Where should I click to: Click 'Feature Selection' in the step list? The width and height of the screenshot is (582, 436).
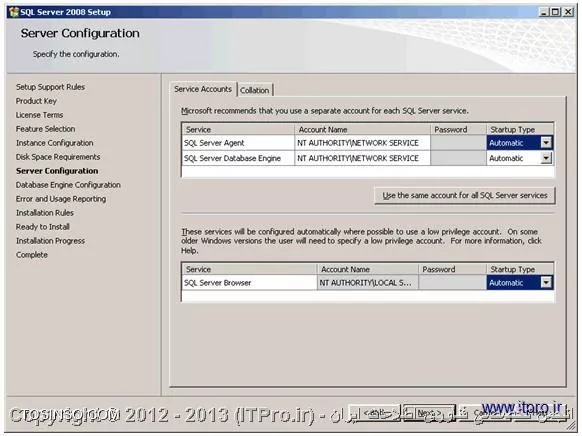[x=45, y=129]
